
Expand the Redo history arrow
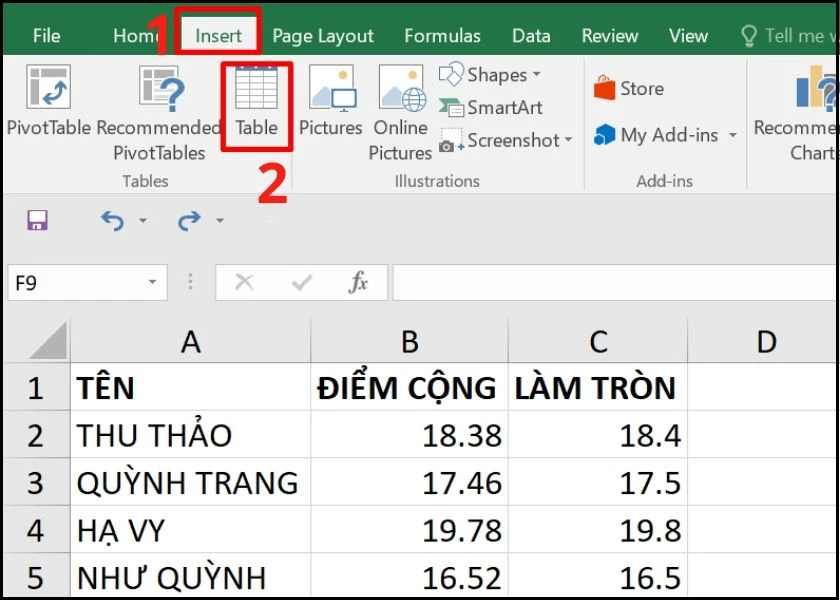pyautogui.click(x=220, y=220)
